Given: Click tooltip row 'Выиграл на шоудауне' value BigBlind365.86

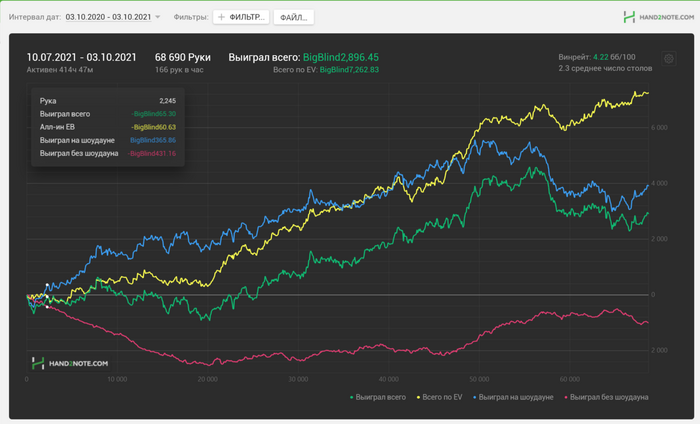Looking at the screenshot, I should coord(153,140).
